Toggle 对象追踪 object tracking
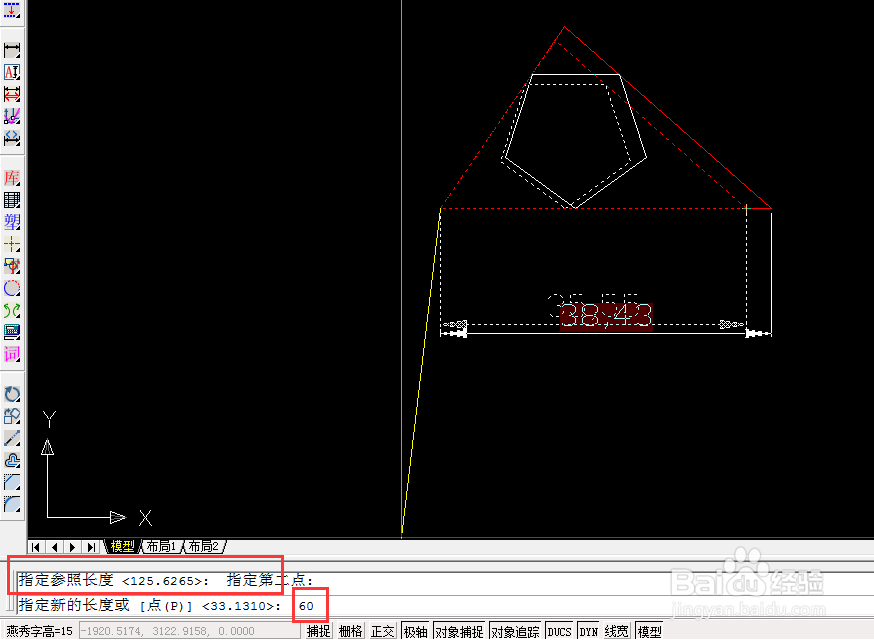This screenshot has width=874, height=640. (516, 631)
